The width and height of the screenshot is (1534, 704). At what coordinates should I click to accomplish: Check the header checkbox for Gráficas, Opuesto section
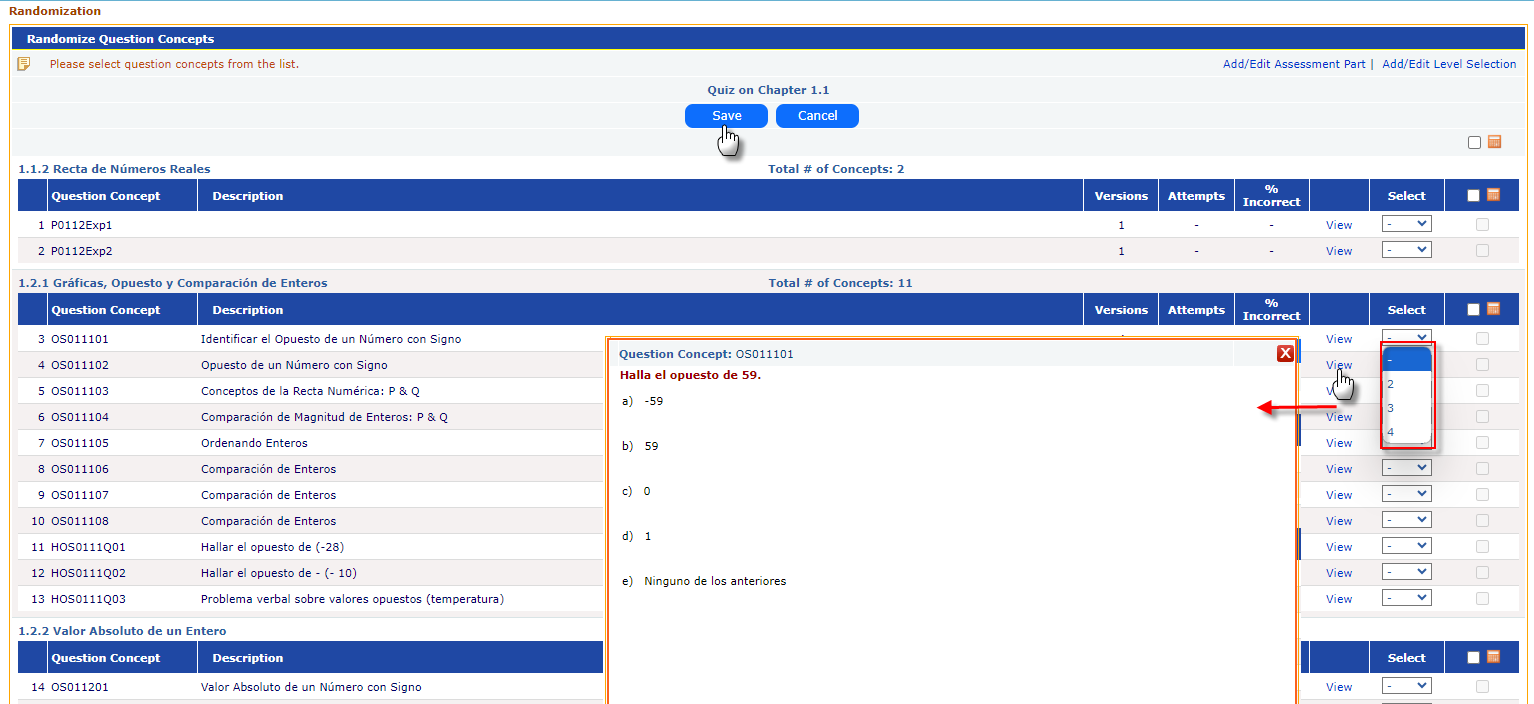coord(1473,310)
